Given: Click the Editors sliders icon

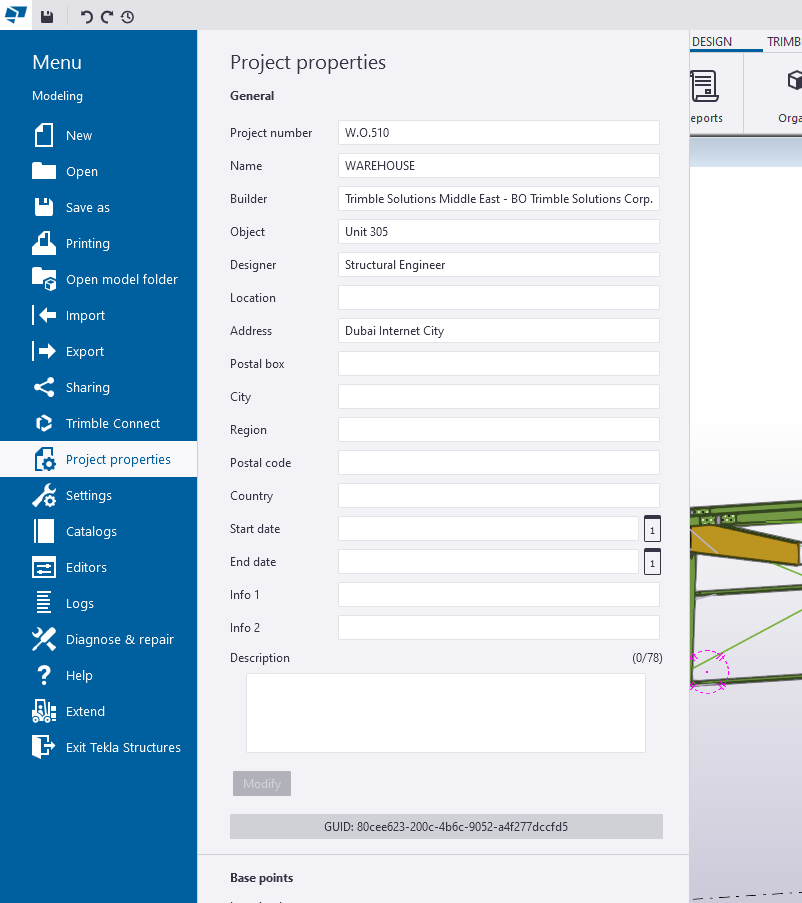Looking at the screenshot, I should pos(44,567).
